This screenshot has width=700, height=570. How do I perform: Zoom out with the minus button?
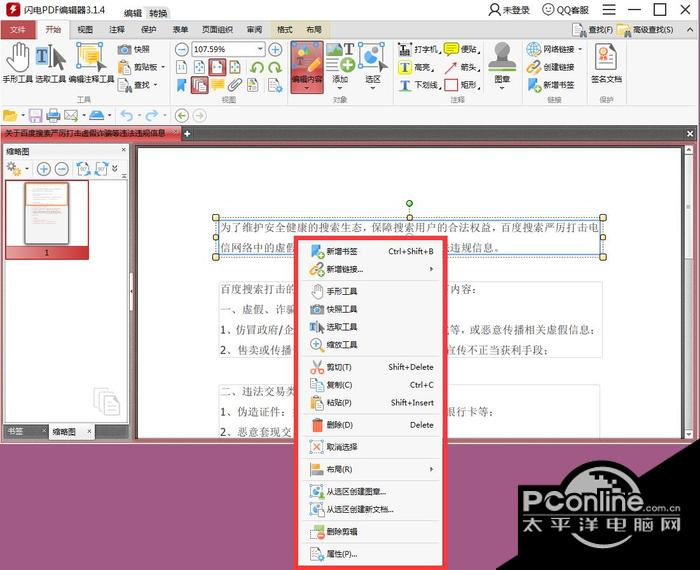click(181, 49)
